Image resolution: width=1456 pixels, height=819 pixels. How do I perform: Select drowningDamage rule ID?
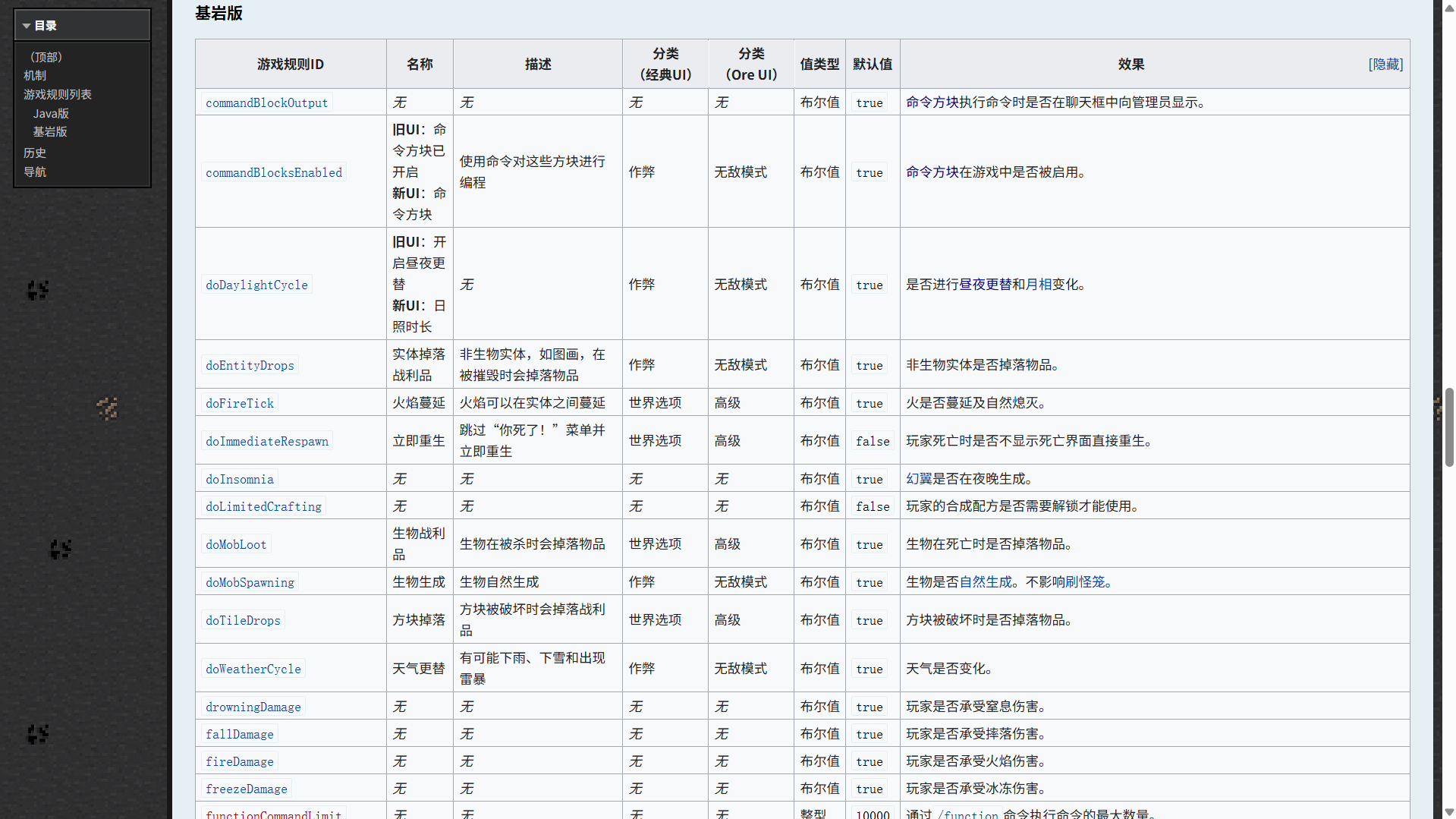click(253, 707)
